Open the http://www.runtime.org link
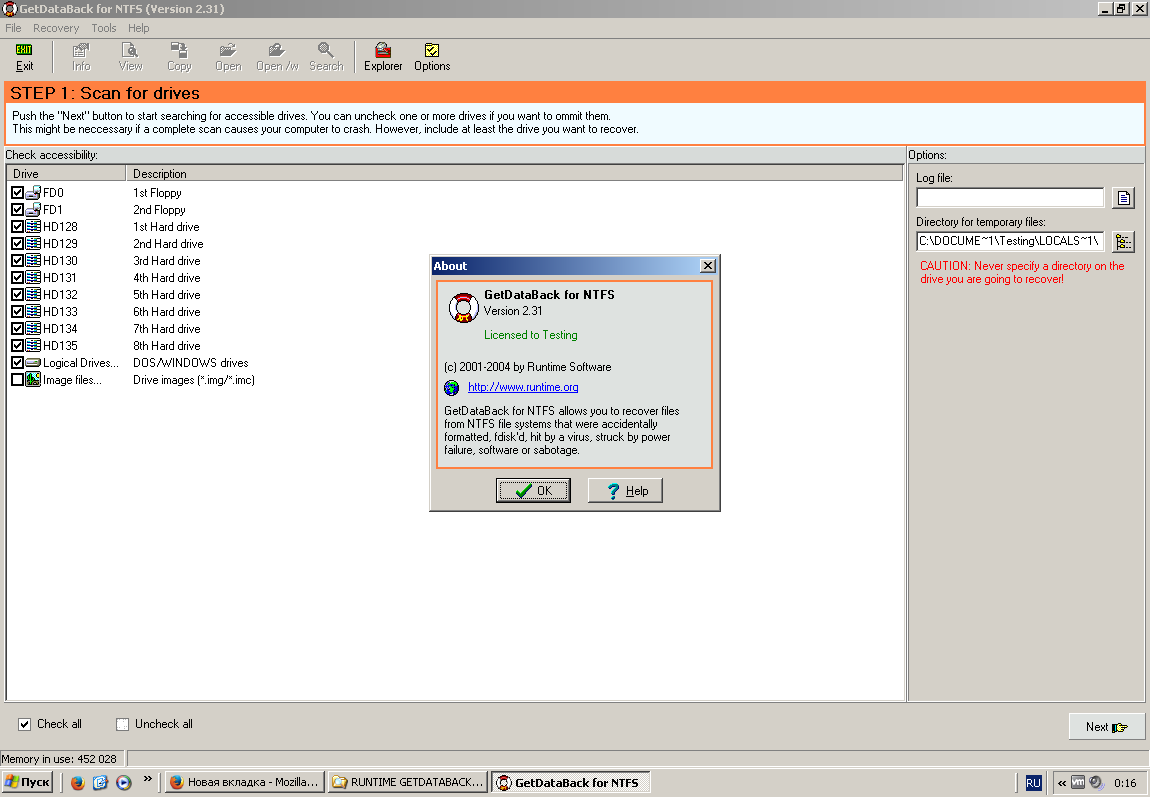 (522, 387)
